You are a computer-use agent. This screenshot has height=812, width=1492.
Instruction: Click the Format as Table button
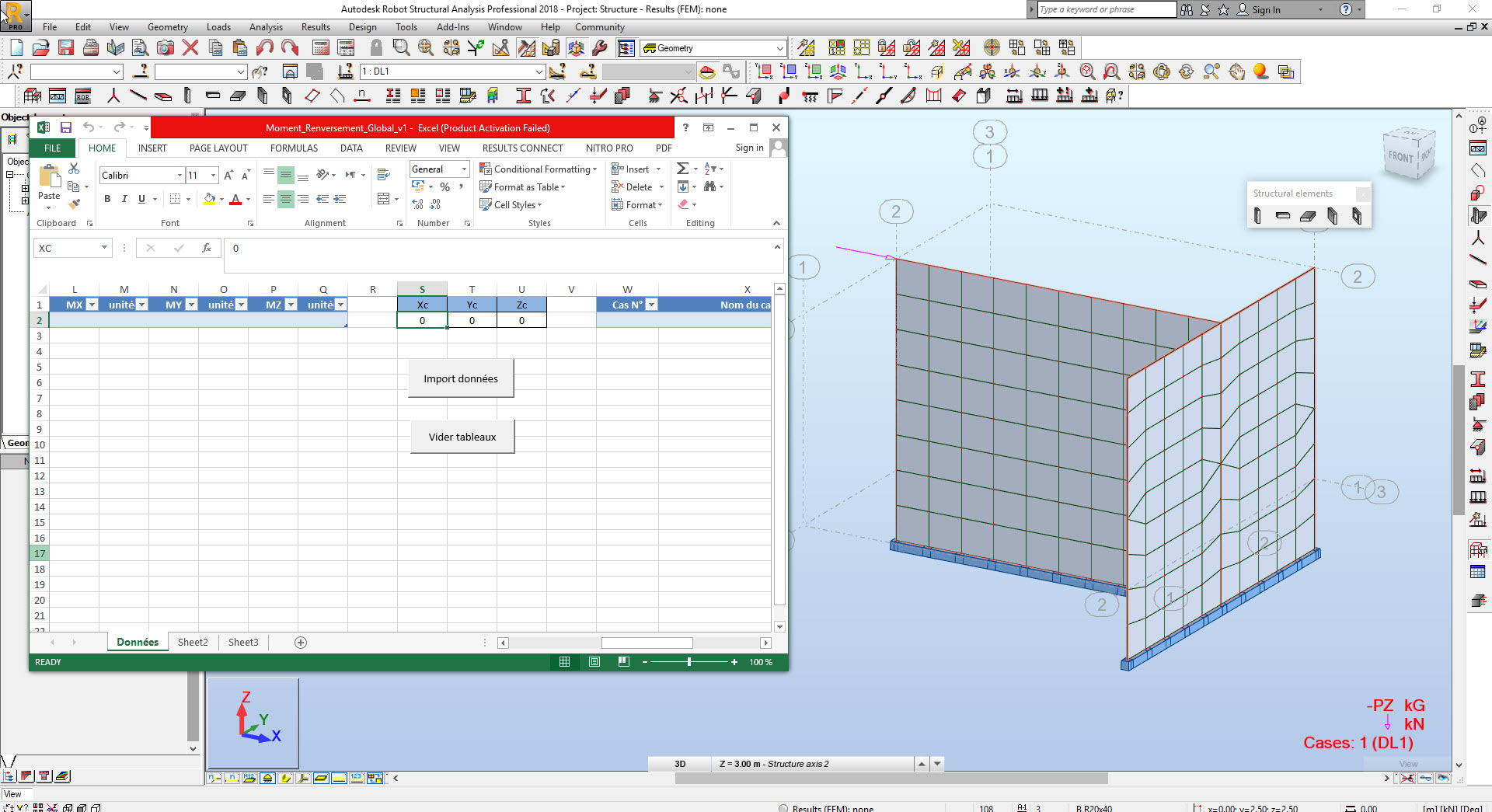[522, 187]
